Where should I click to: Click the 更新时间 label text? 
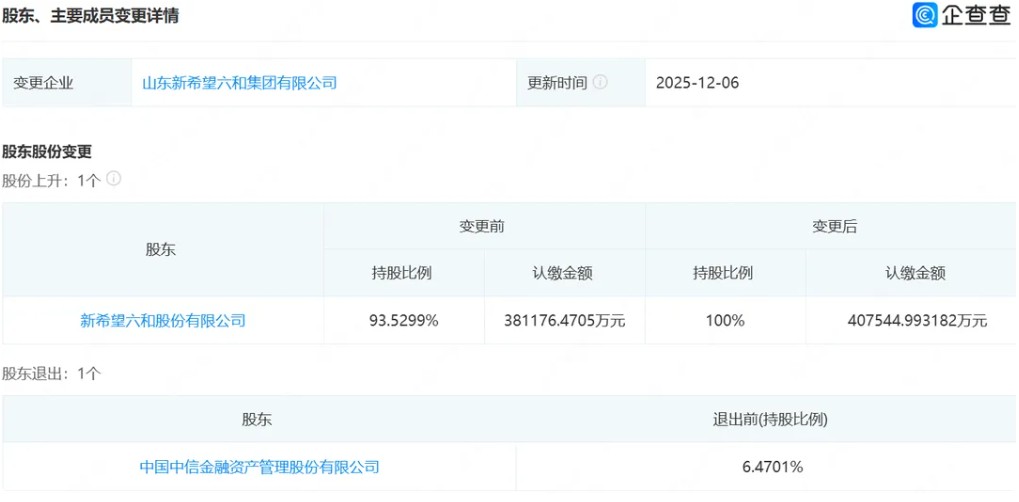tap(557, 83)
